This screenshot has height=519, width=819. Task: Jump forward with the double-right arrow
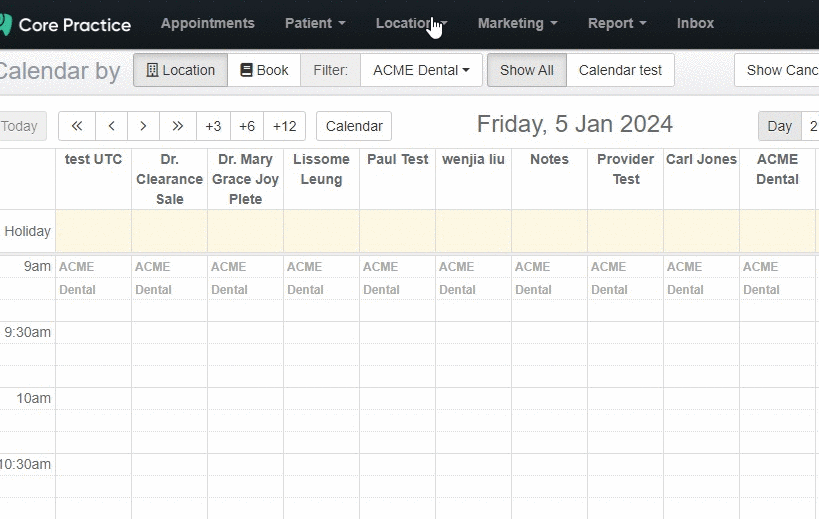(x=178, y=126)
